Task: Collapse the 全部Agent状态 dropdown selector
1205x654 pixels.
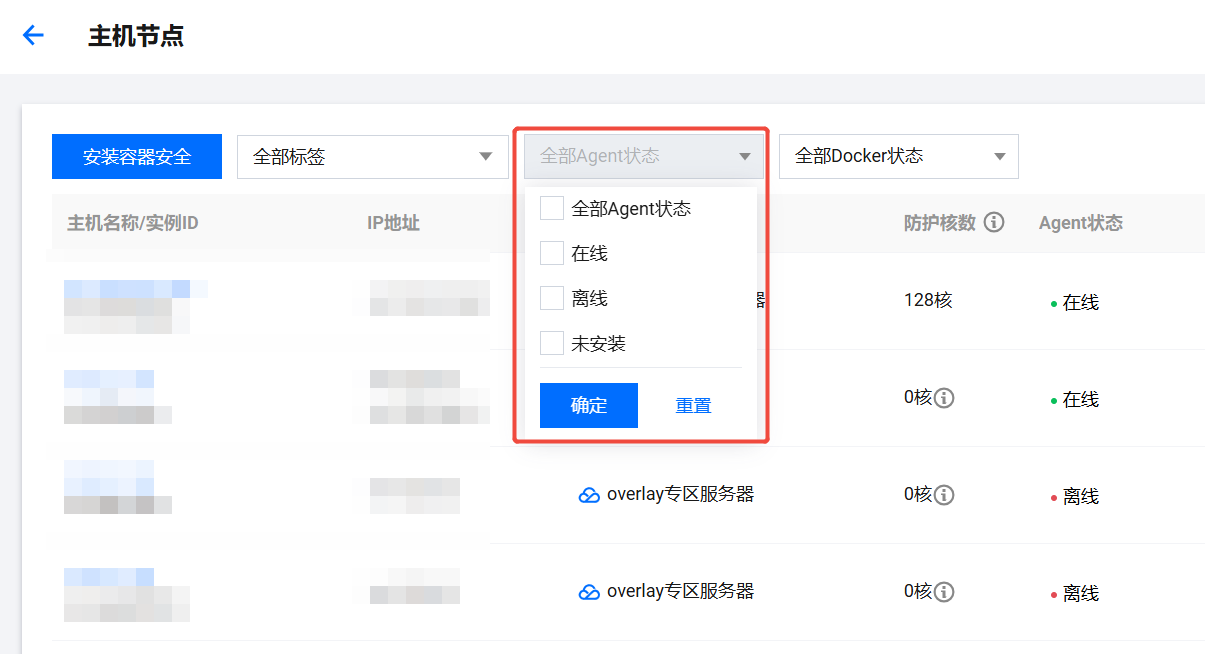Action: click(643, 157)
